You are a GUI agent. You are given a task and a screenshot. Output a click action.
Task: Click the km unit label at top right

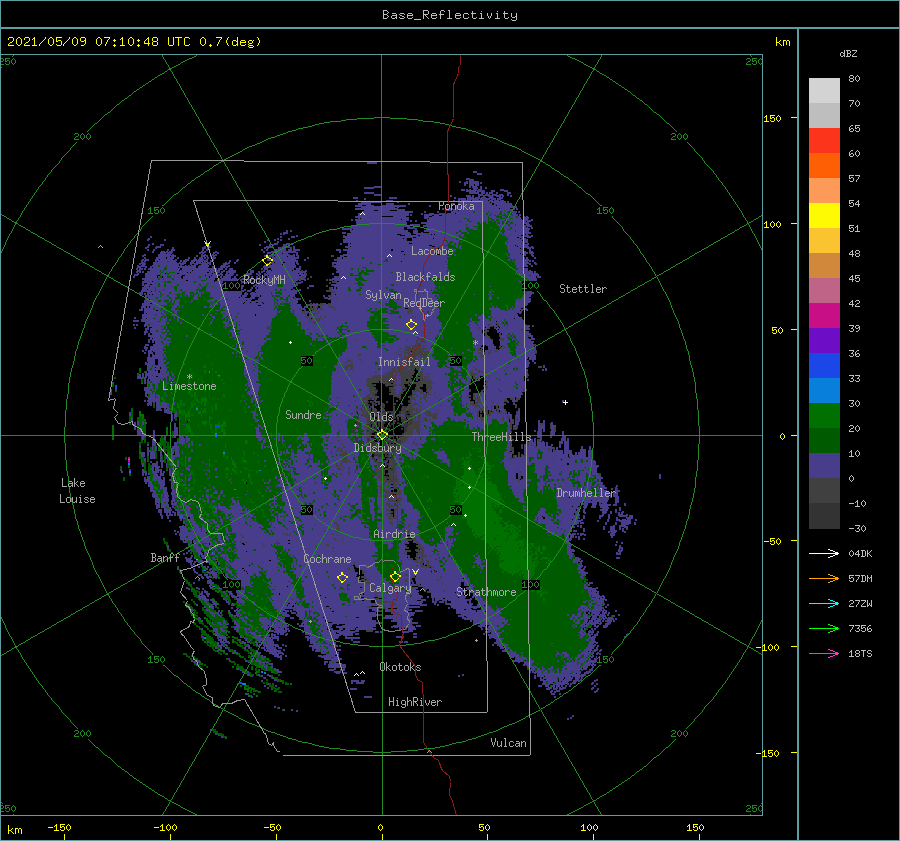pos(782,42)
